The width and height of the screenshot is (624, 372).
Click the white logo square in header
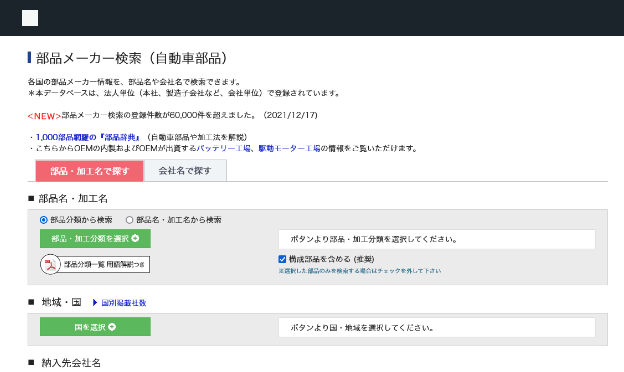point(30,18)
